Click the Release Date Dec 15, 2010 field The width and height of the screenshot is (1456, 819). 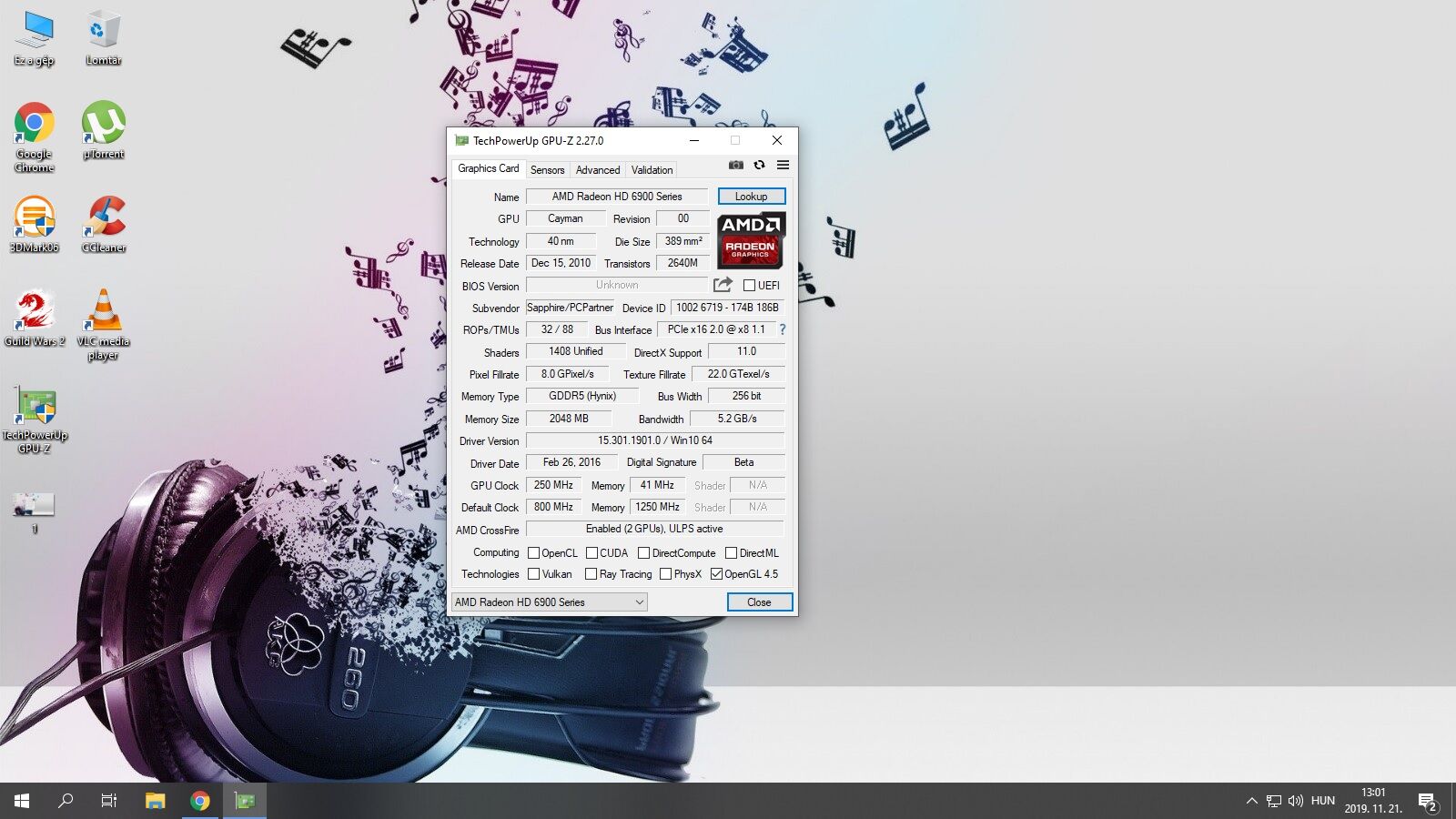pos(561,263)
